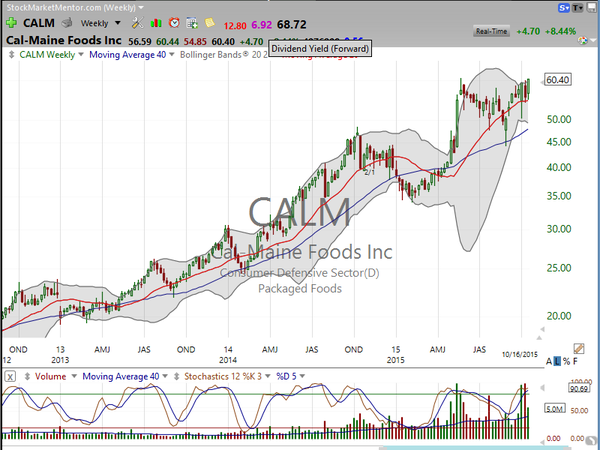Click the 90.69 stochastics value label
Screen dimensions: 600x450
click(579, 389)
